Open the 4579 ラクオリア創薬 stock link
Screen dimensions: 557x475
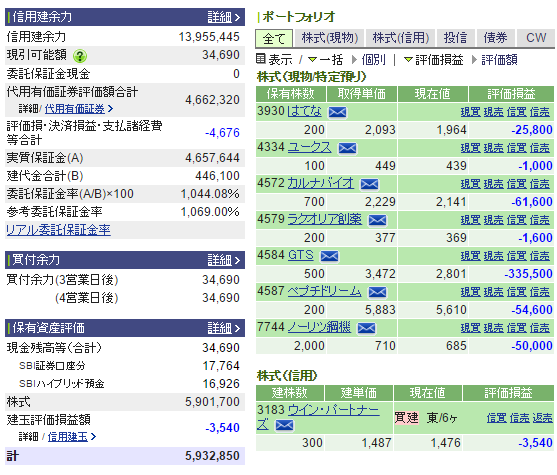pos(324,219)
